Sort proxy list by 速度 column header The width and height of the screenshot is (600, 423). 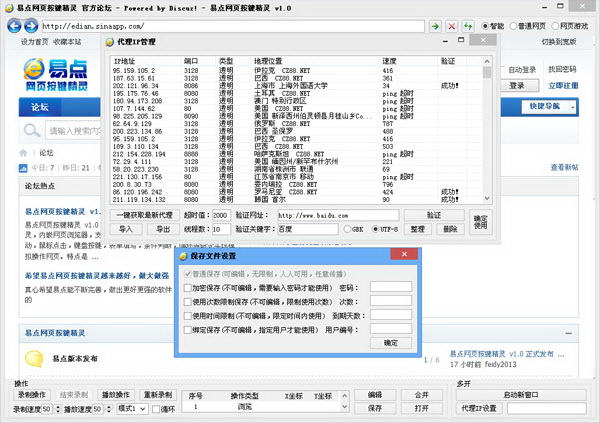409,61
